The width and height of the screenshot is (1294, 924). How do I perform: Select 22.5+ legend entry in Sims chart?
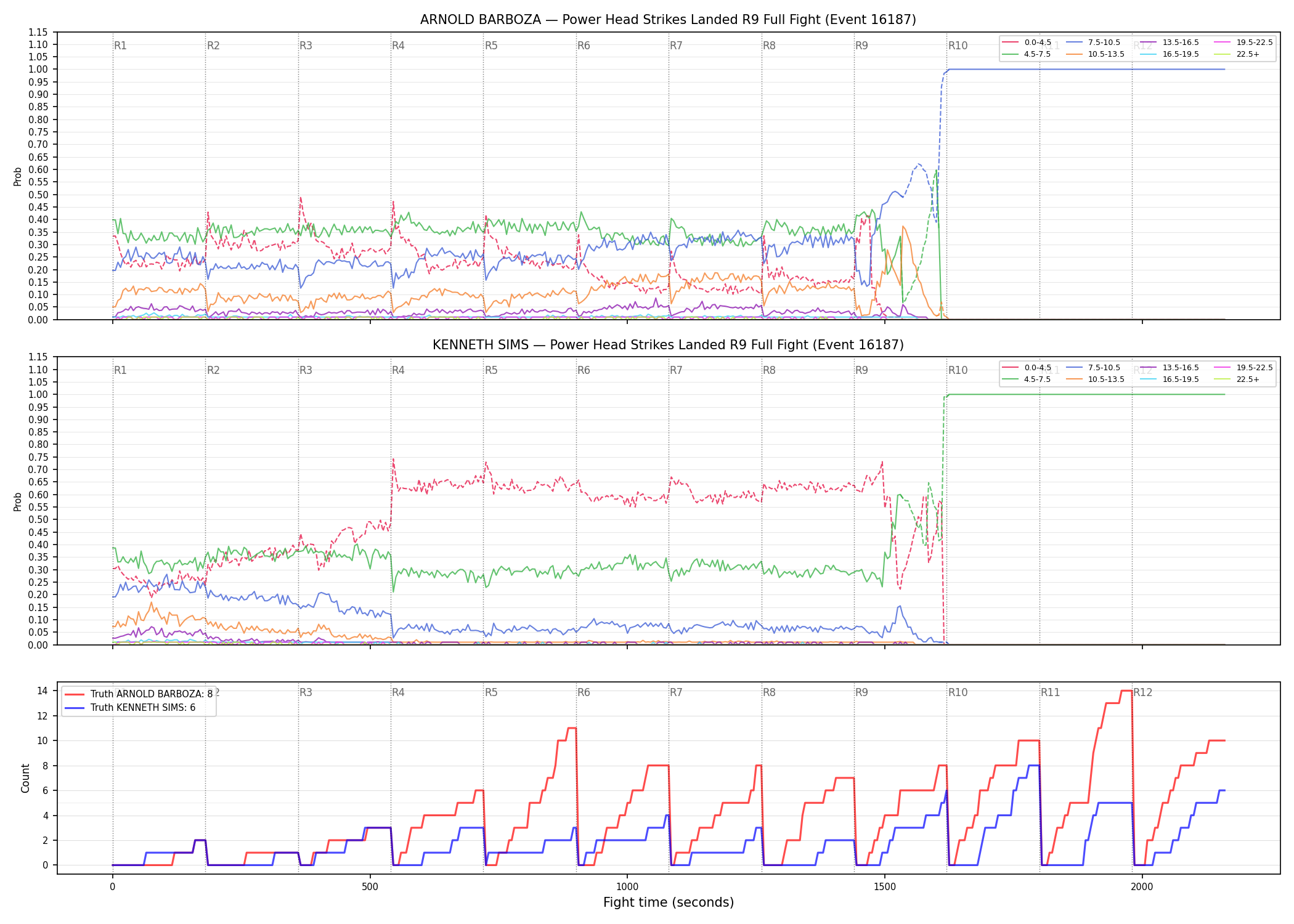coord(1237,379)
